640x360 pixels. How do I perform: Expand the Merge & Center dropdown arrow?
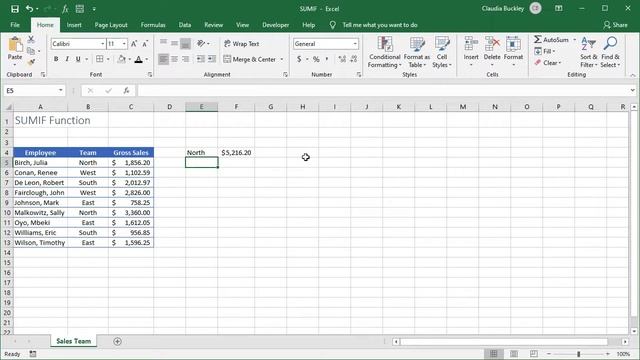coord(282,60)
